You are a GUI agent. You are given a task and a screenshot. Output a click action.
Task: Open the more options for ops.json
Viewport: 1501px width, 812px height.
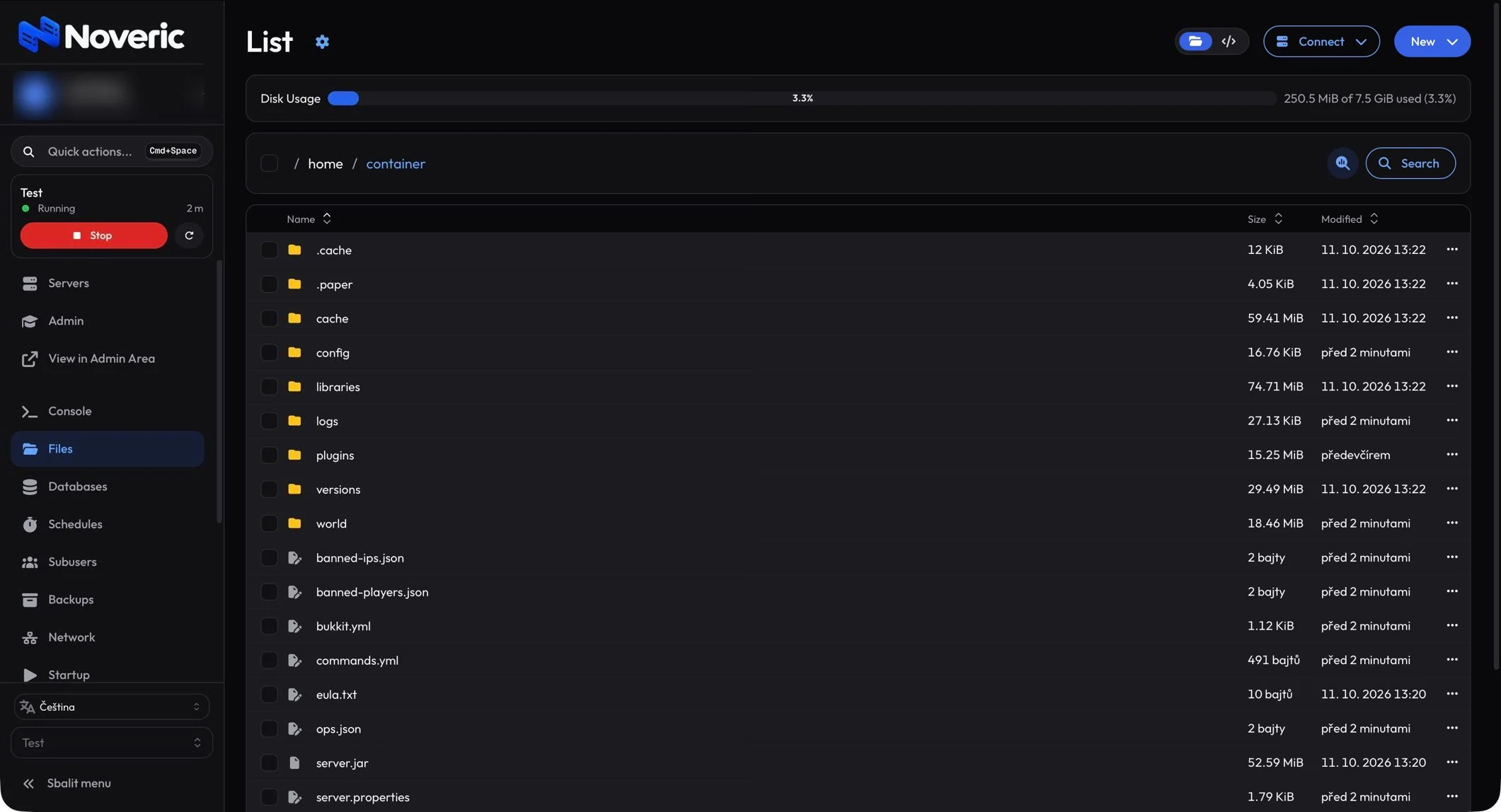tap(1452, 728)
